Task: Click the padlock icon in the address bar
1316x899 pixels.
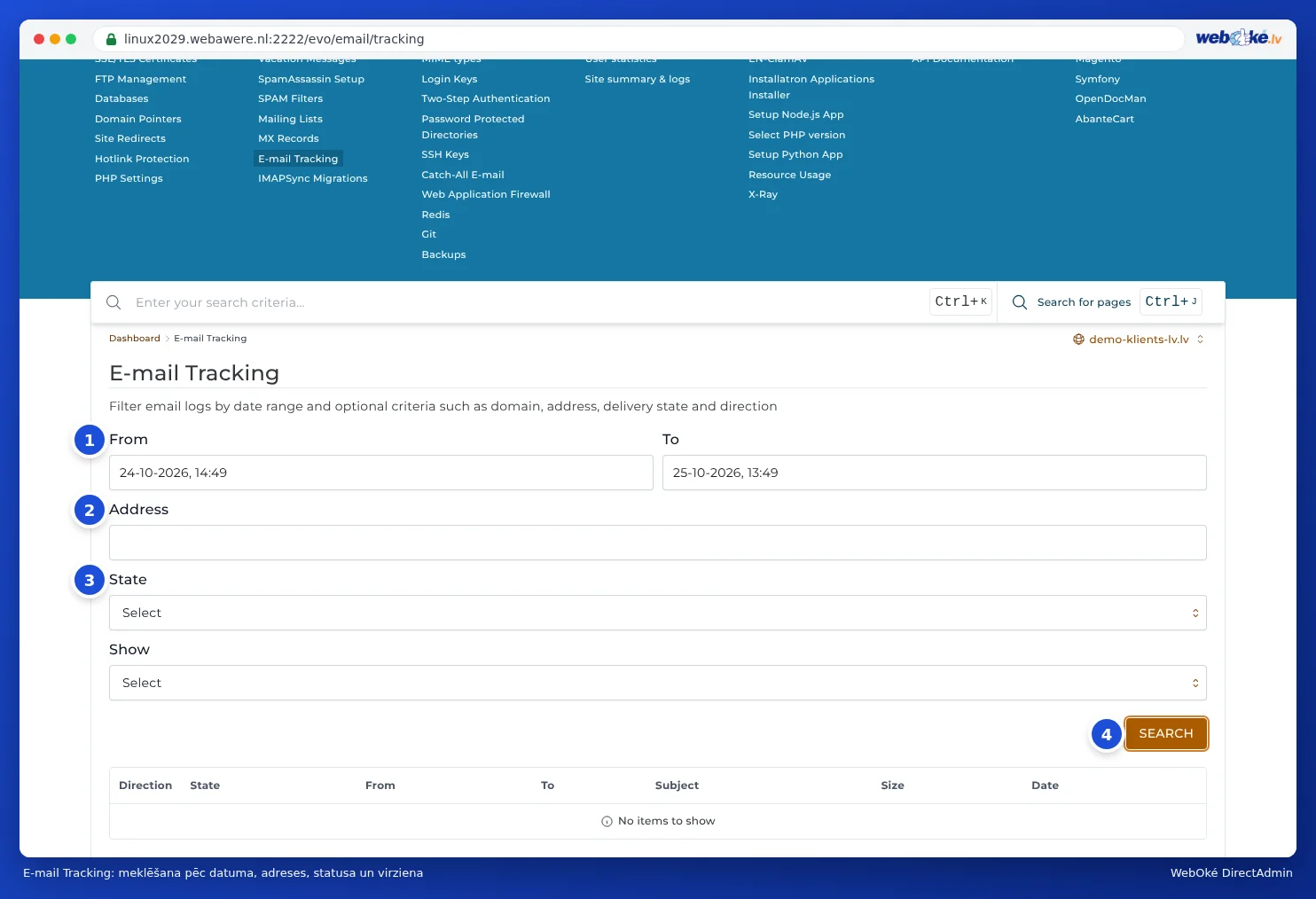Action: [x=112, y=39]
